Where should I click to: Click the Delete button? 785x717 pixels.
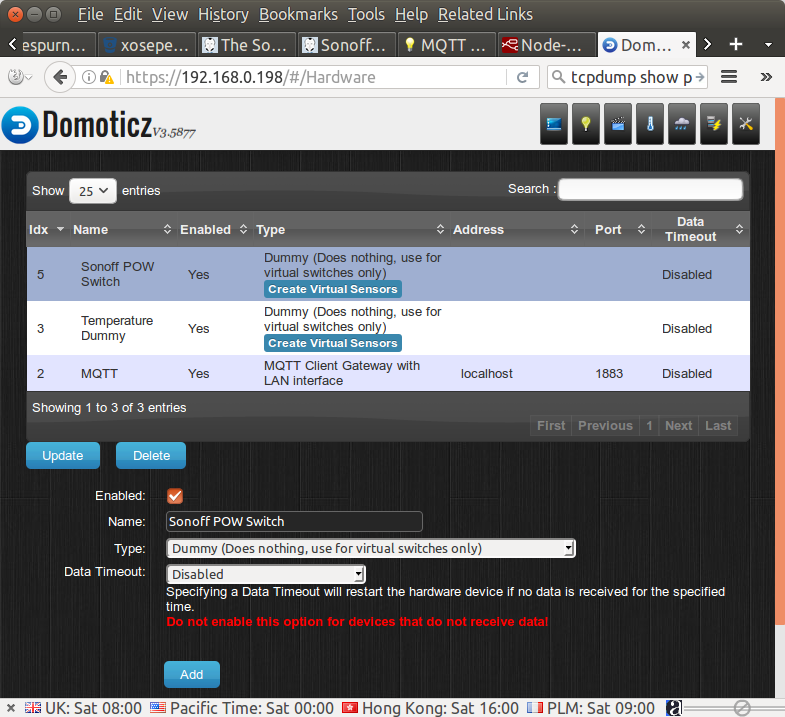click(x=151, y=455)
